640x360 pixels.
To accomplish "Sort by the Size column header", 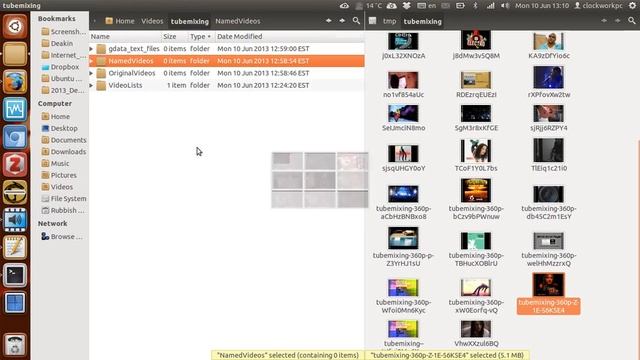I will pos(174,36).
